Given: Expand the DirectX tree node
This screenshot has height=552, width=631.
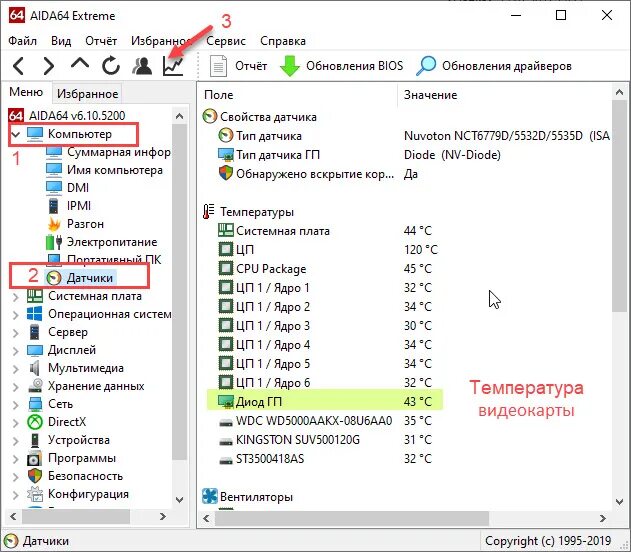Looking at the screenshot, I should (x=16, y=422).
